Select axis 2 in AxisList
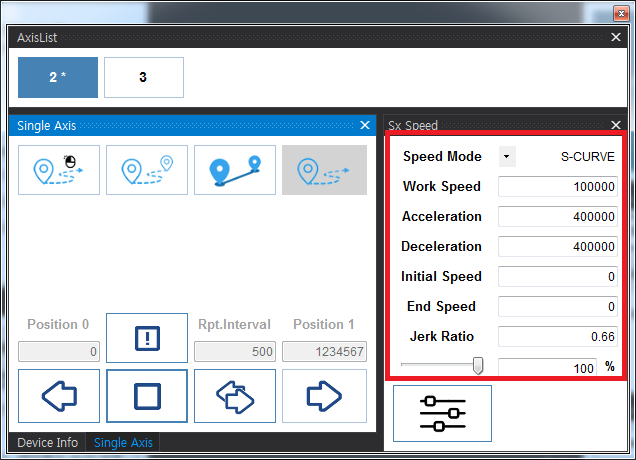This screenshot has height=460, width=636. 58,77
